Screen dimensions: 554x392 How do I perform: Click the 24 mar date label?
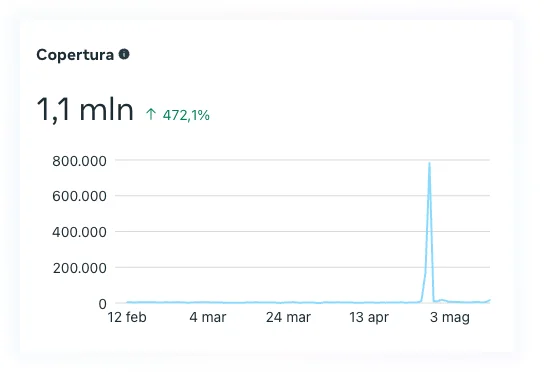click(288, 317)
